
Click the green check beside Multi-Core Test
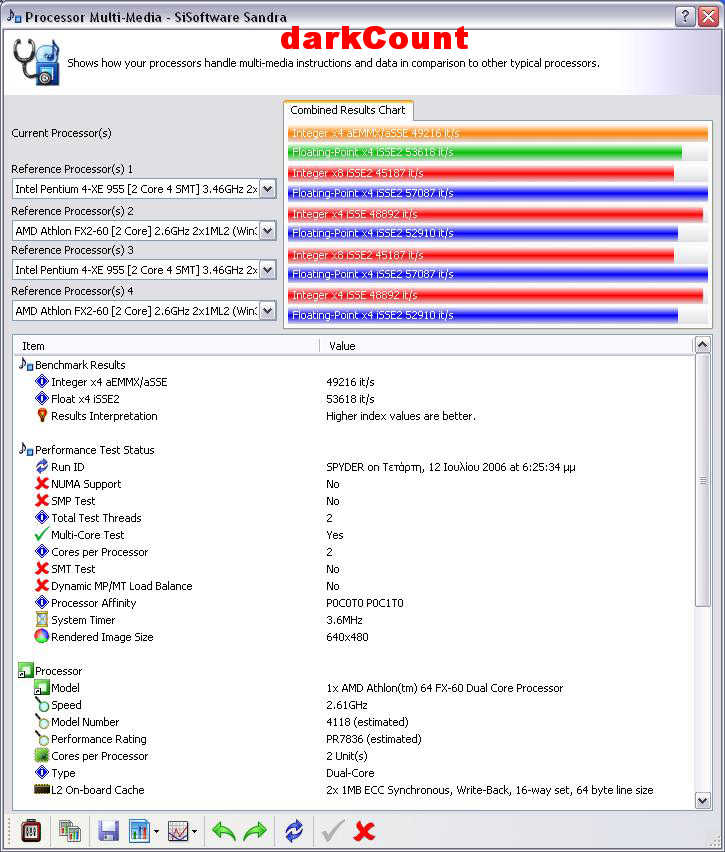click(x=41, y=534)
